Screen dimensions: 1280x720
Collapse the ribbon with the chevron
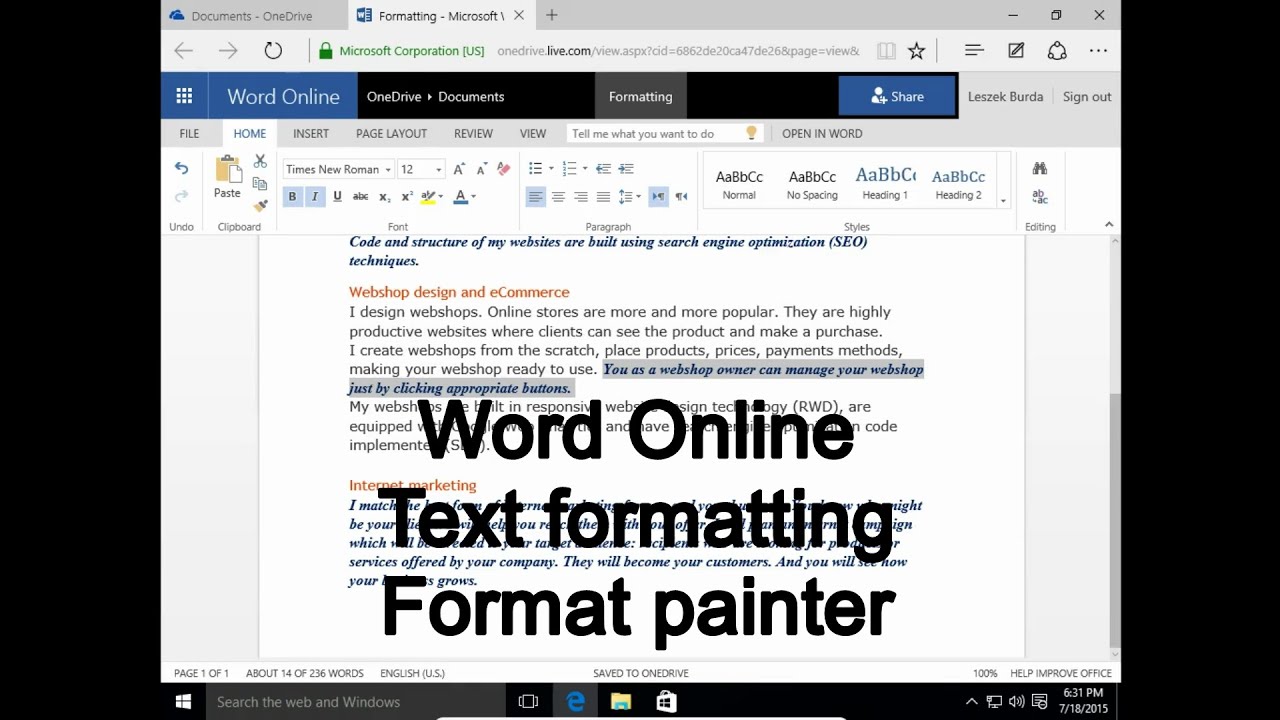(1109, 225)
